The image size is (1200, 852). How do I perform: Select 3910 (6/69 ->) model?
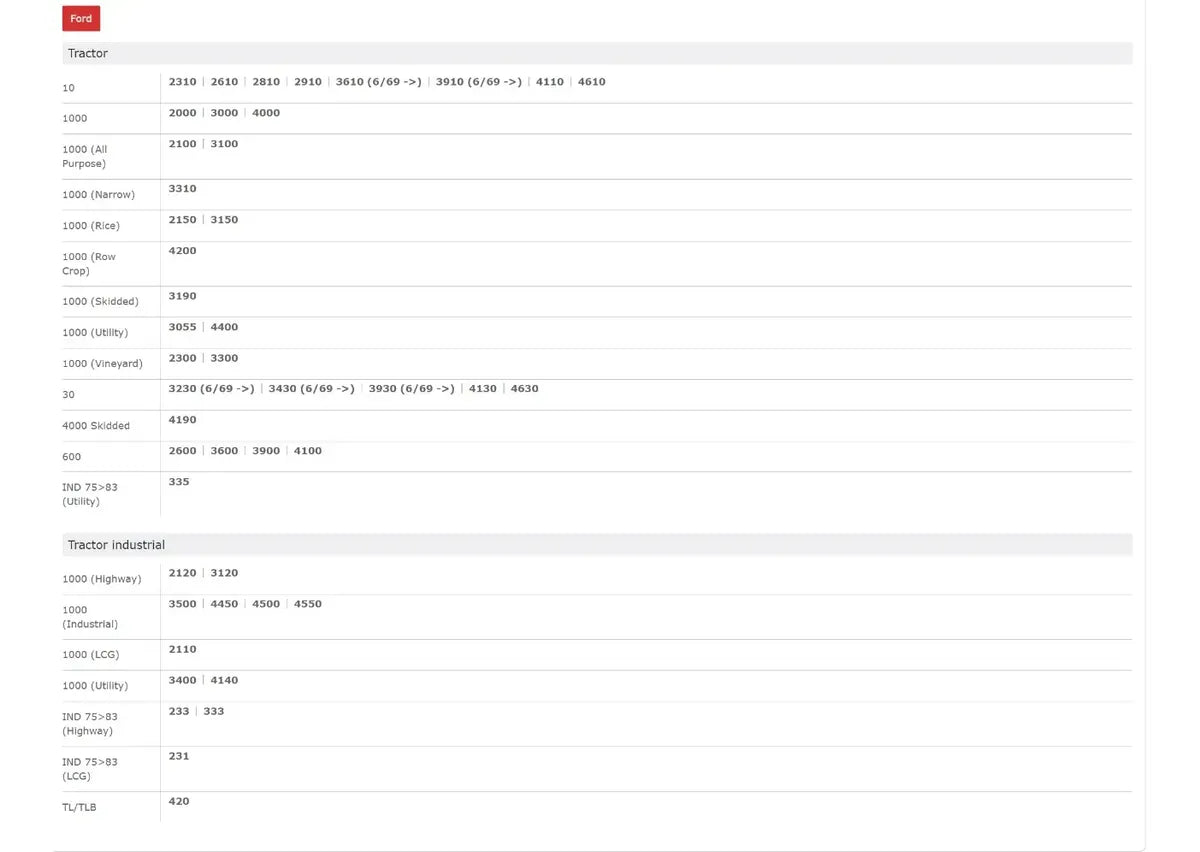479,82
